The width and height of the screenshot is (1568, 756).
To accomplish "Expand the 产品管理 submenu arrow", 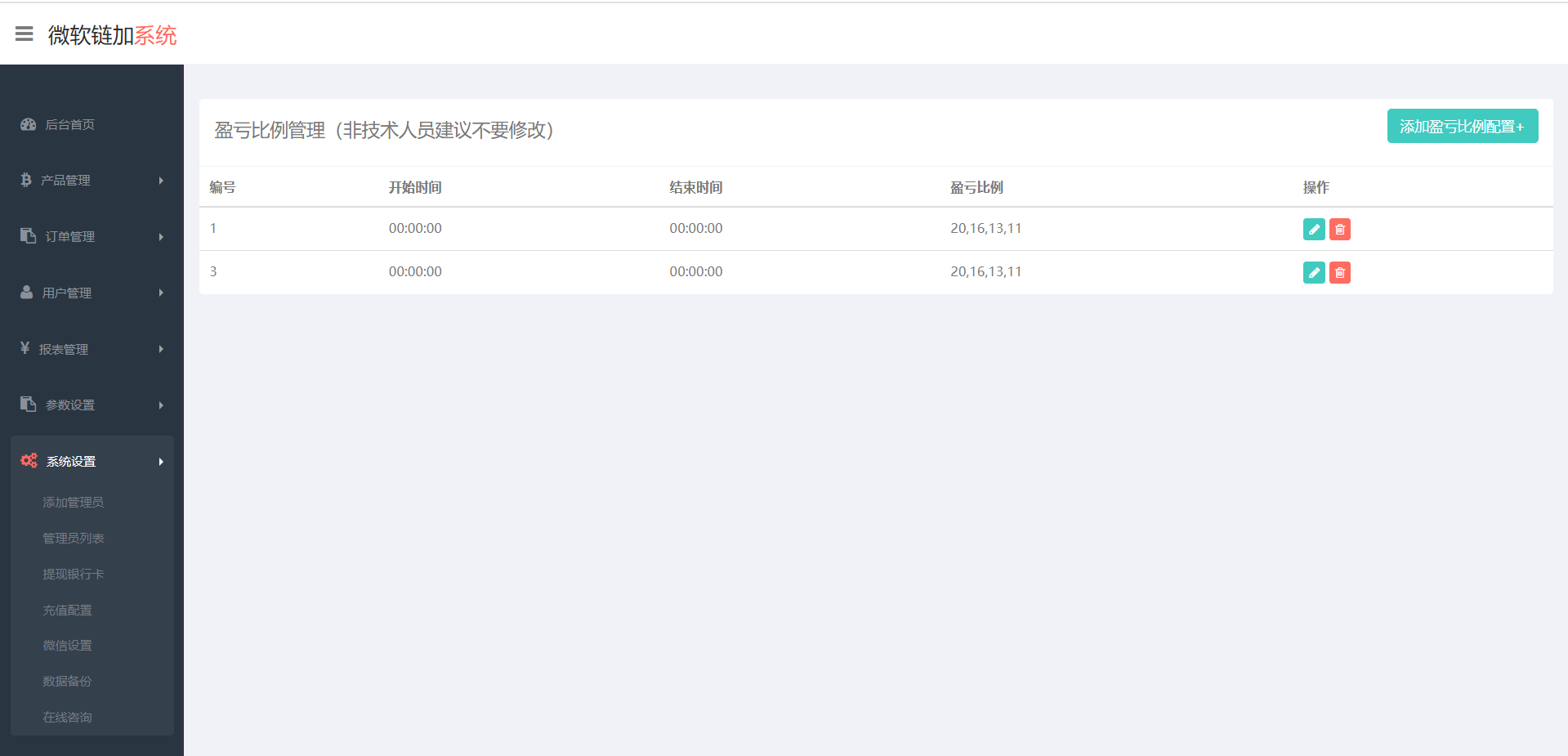I will [161, 181].
